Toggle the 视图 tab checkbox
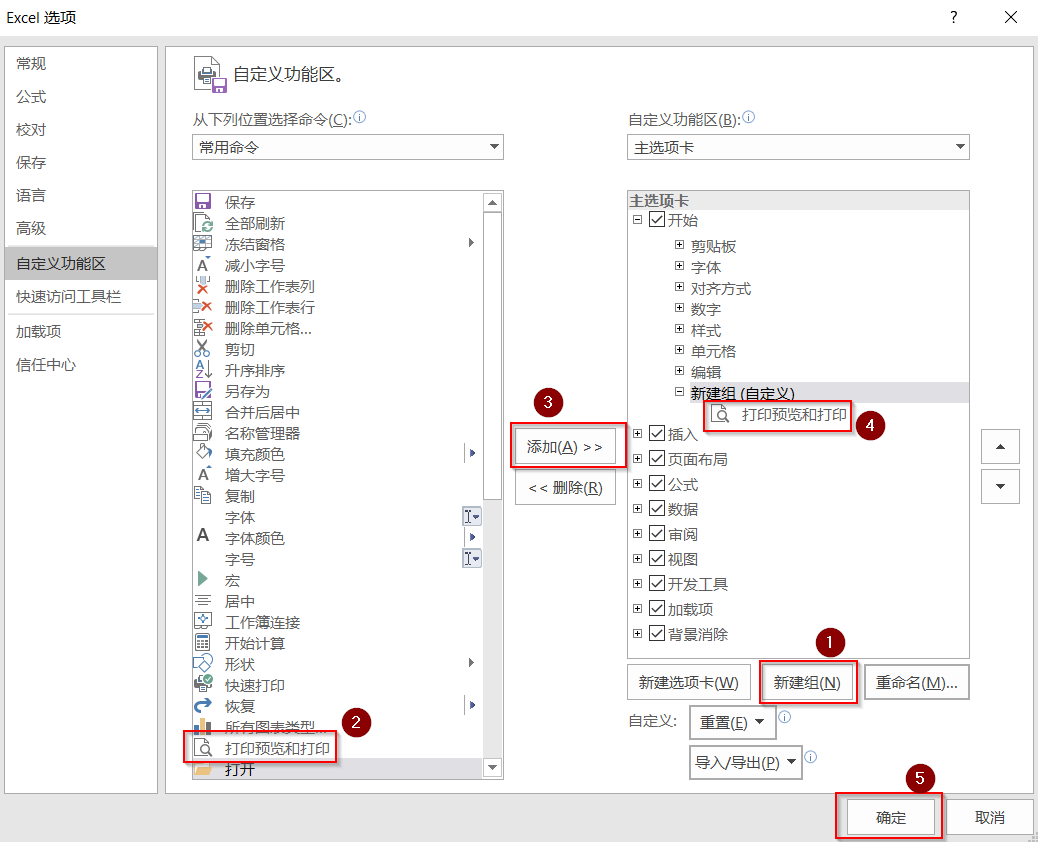 coord(657,559)
